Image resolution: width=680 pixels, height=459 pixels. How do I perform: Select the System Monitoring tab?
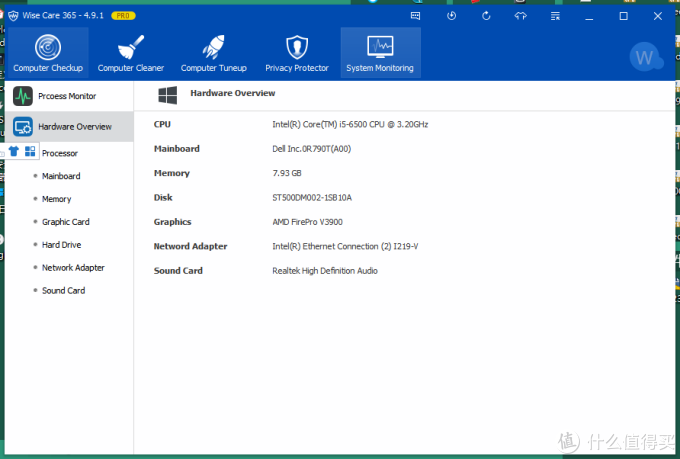click(380, 52)
